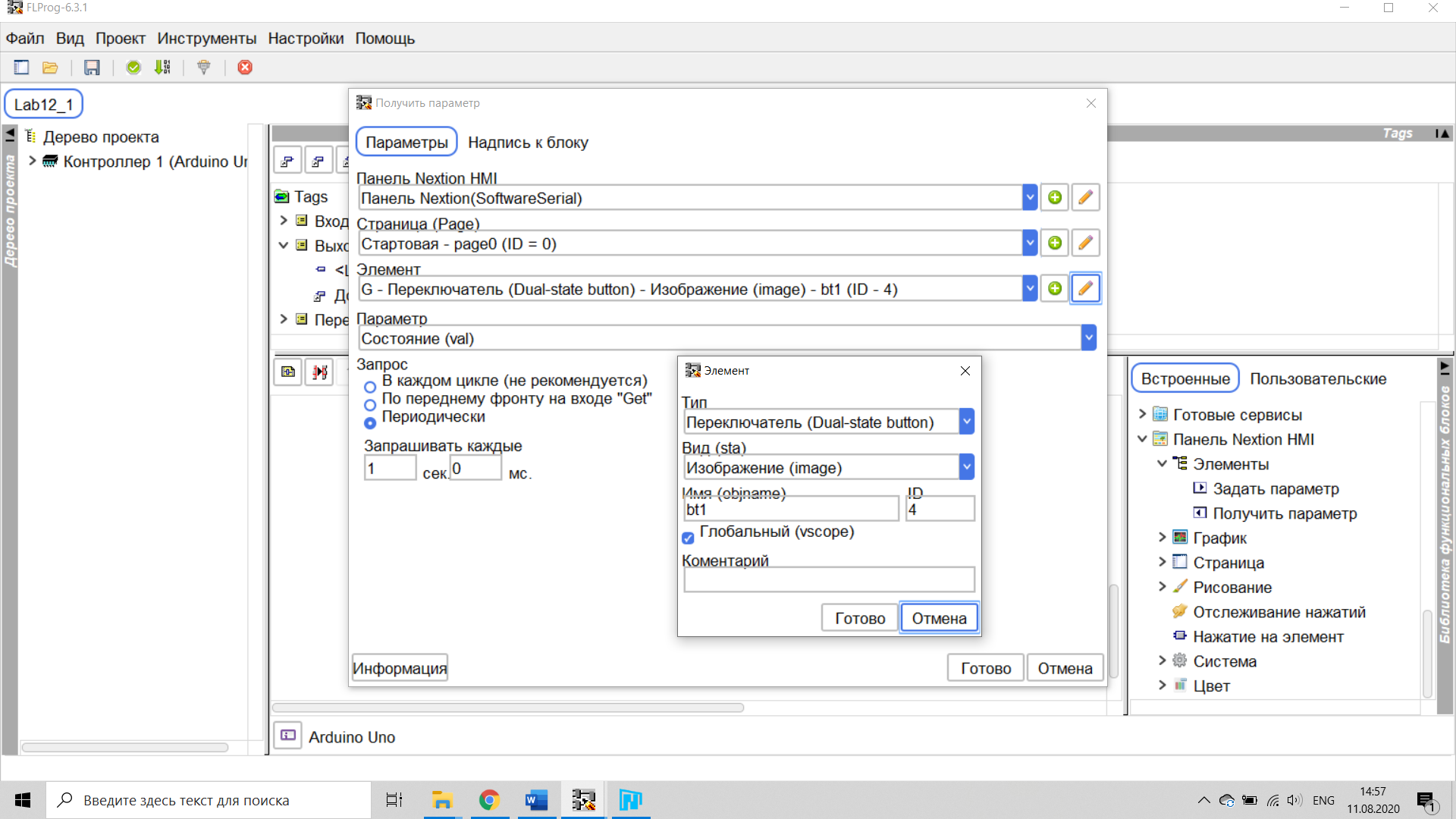
Task: Open the Инструменты menu
Action: point(206,39)
